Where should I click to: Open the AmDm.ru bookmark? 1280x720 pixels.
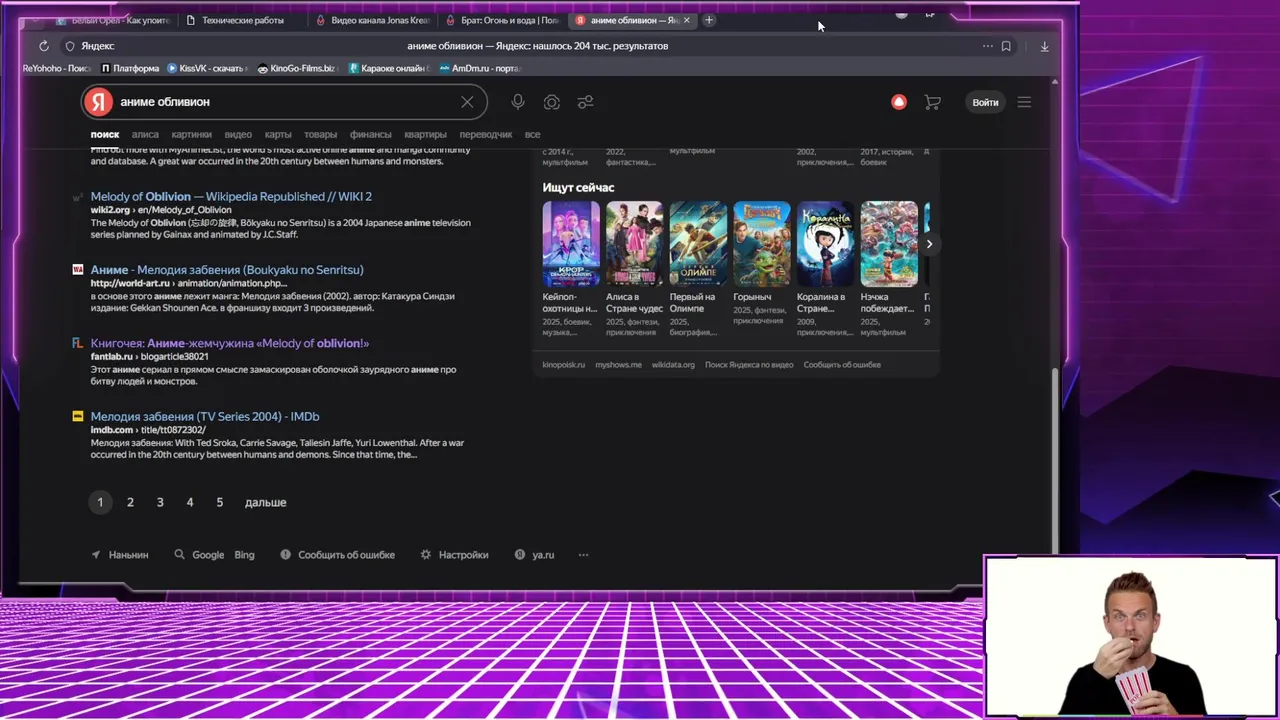click(480, 68)
